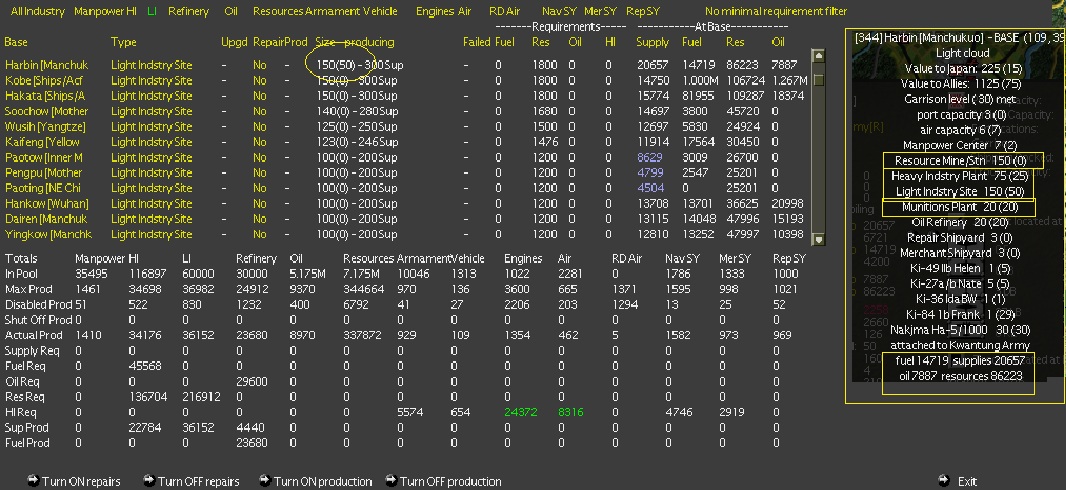The image size is (1066, 490).
Task: Toggle the No minimal requirement filter
Action: tap(776, 12)
